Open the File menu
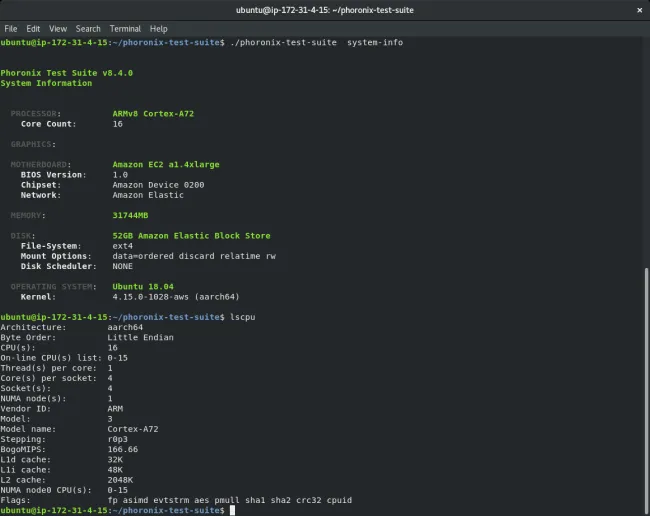This screenshot has height=516, width=650. coord(11,29)
